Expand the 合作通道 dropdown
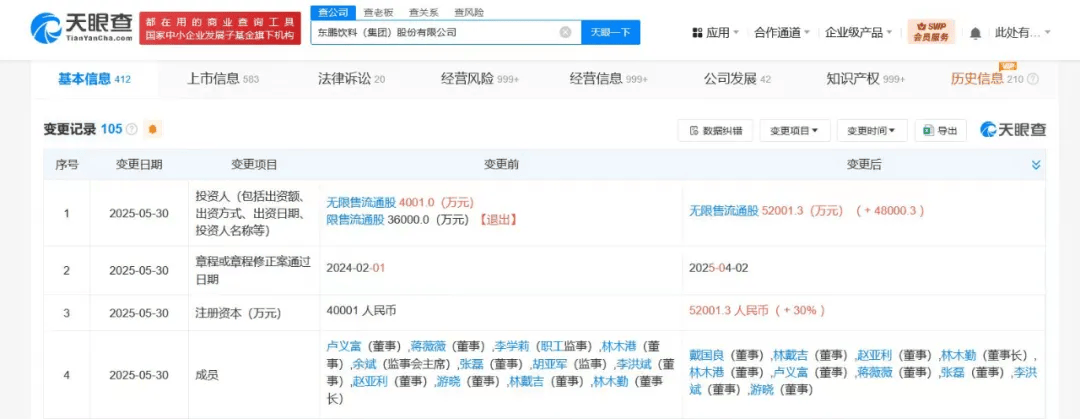The width and height of the screenshot is (1080, 419). tap(782, 32)
